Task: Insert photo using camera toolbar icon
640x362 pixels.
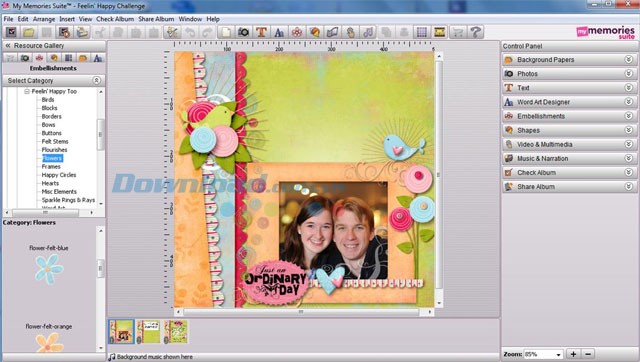Action: tap(243, 32)
